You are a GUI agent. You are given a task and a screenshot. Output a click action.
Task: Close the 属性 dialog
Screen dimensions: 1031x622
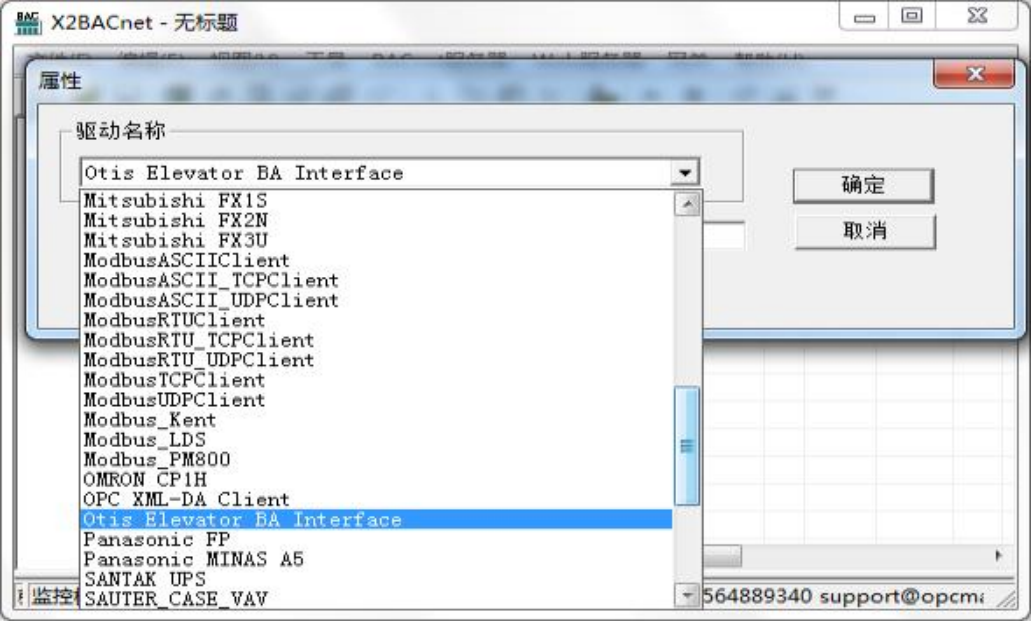click(974, 74)
